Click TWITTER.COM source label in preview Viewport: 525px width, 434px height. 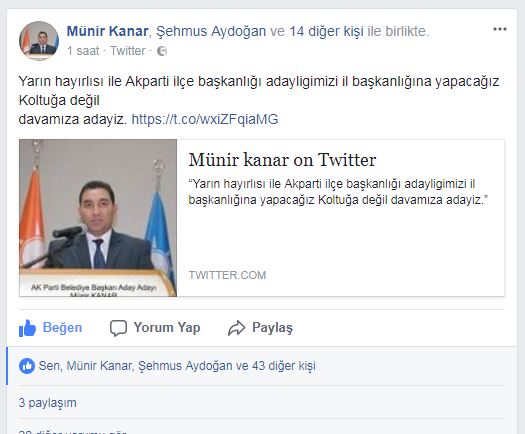tap(227, 275)
